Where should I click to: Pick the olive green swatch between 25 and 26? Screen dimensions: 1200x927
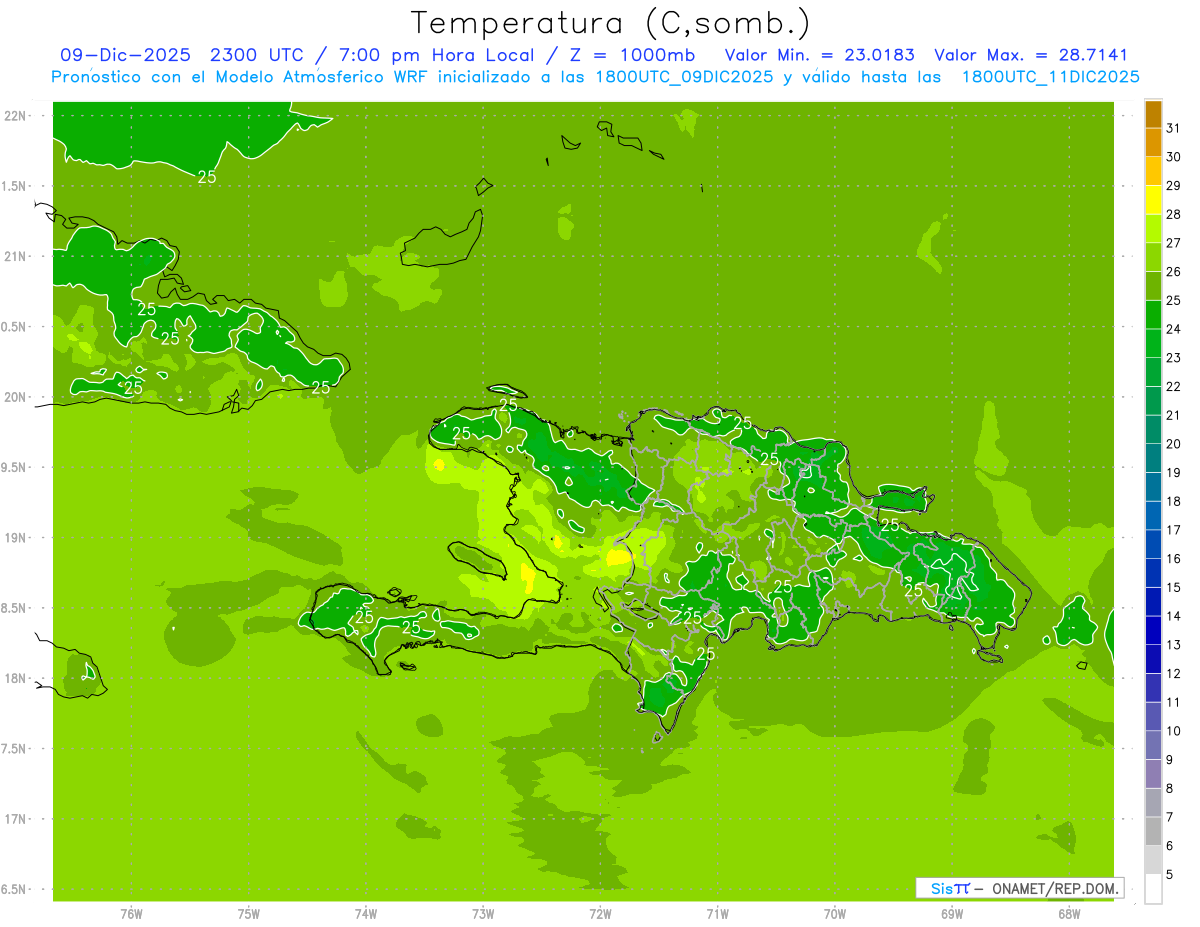[1153, 286]
